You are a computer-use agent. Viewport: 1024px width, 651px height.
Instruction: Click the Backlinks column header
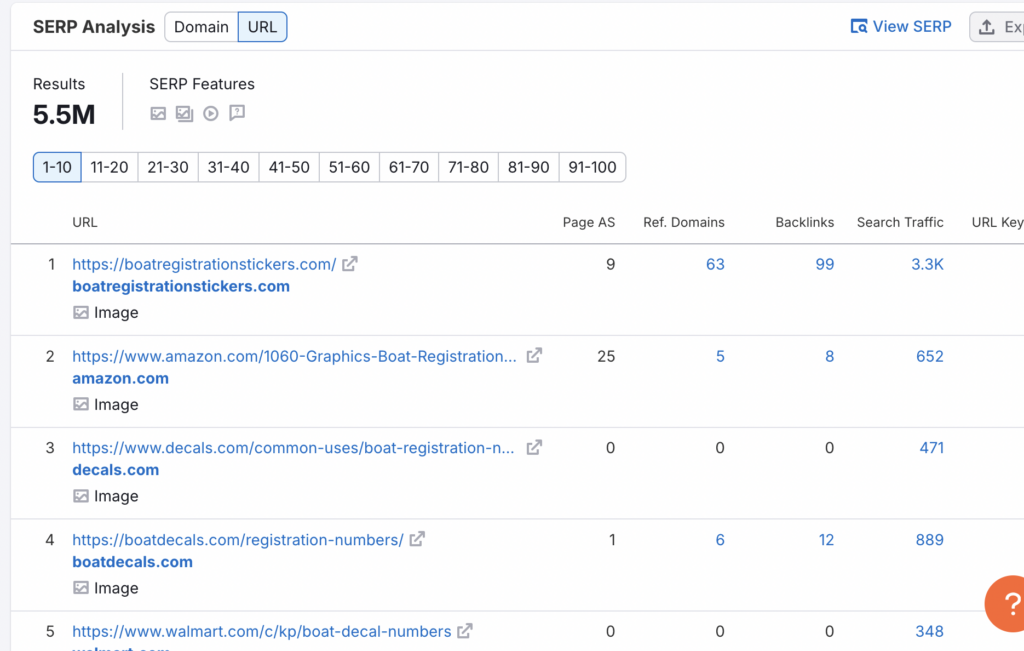805,222
